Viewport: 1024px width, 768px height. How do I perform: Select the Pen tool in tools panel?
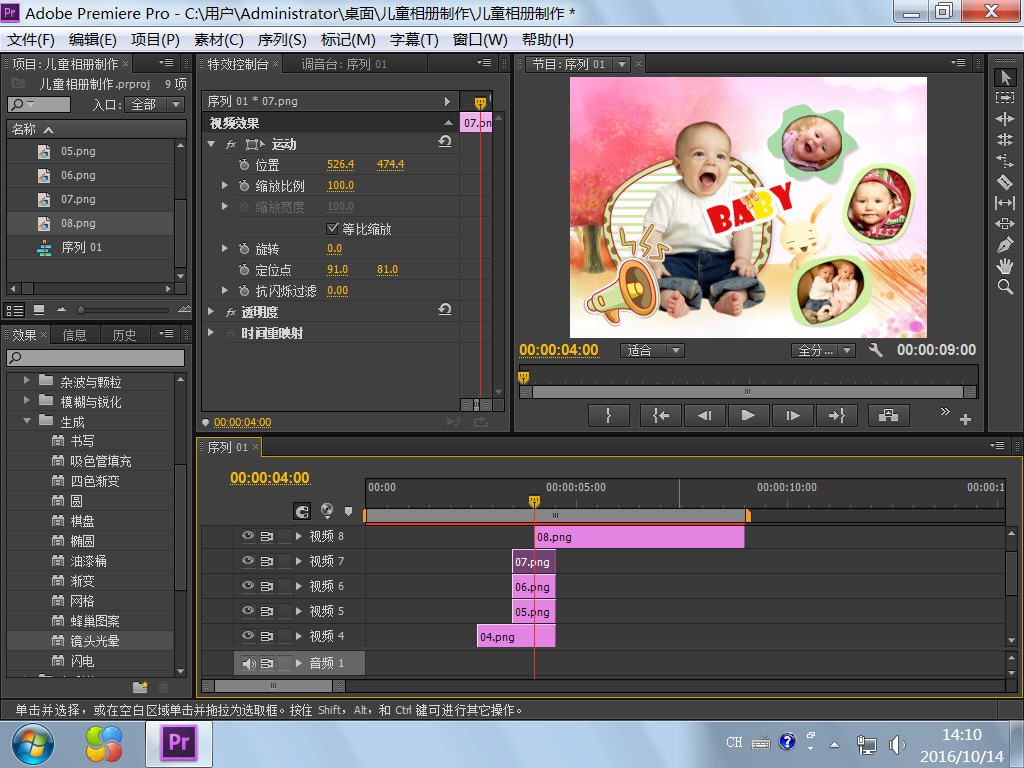1005,245
